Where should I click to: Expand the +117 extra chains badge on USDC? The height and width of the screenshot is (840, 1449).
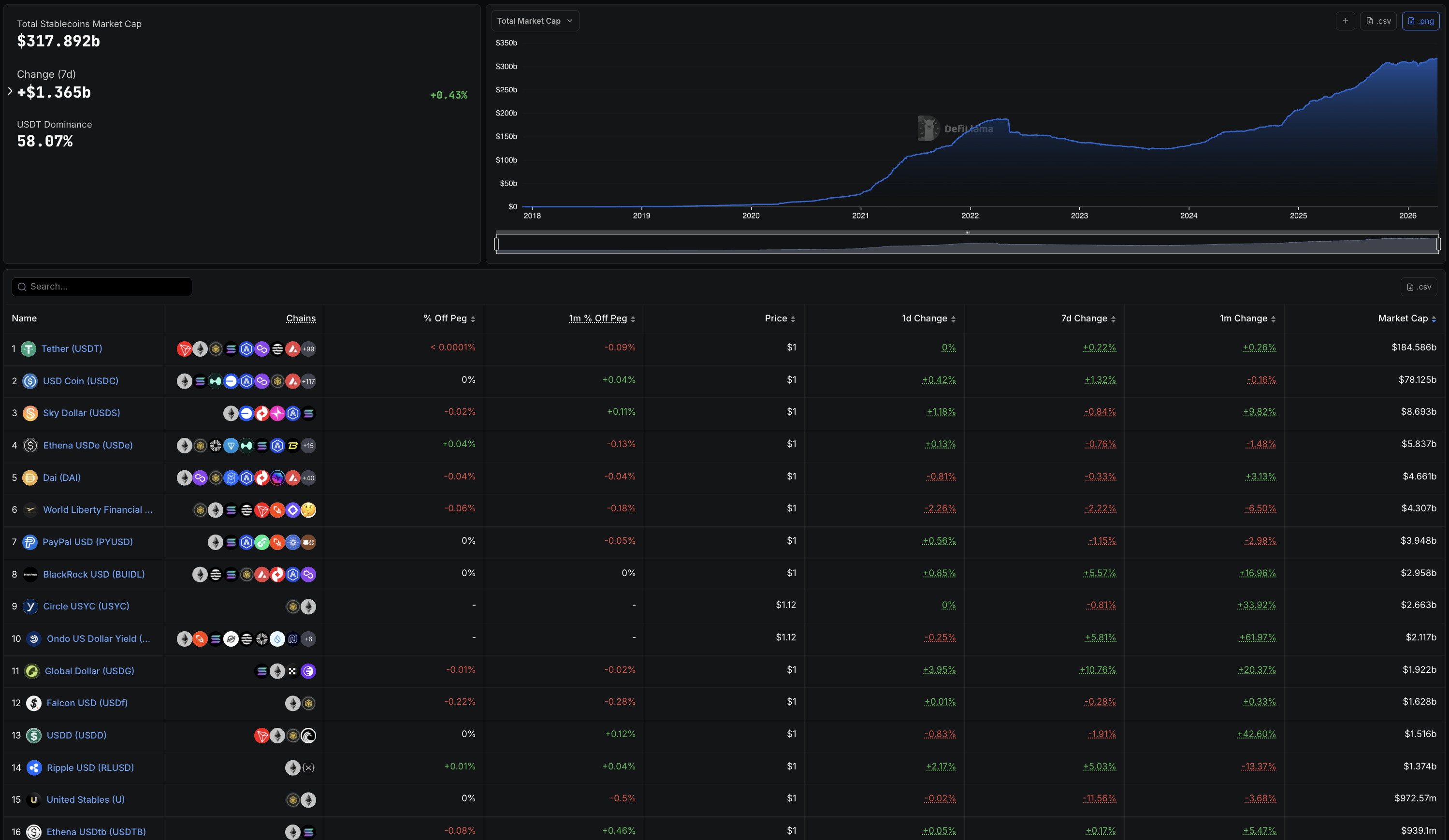pyautogui.click(x=309, y=381)
